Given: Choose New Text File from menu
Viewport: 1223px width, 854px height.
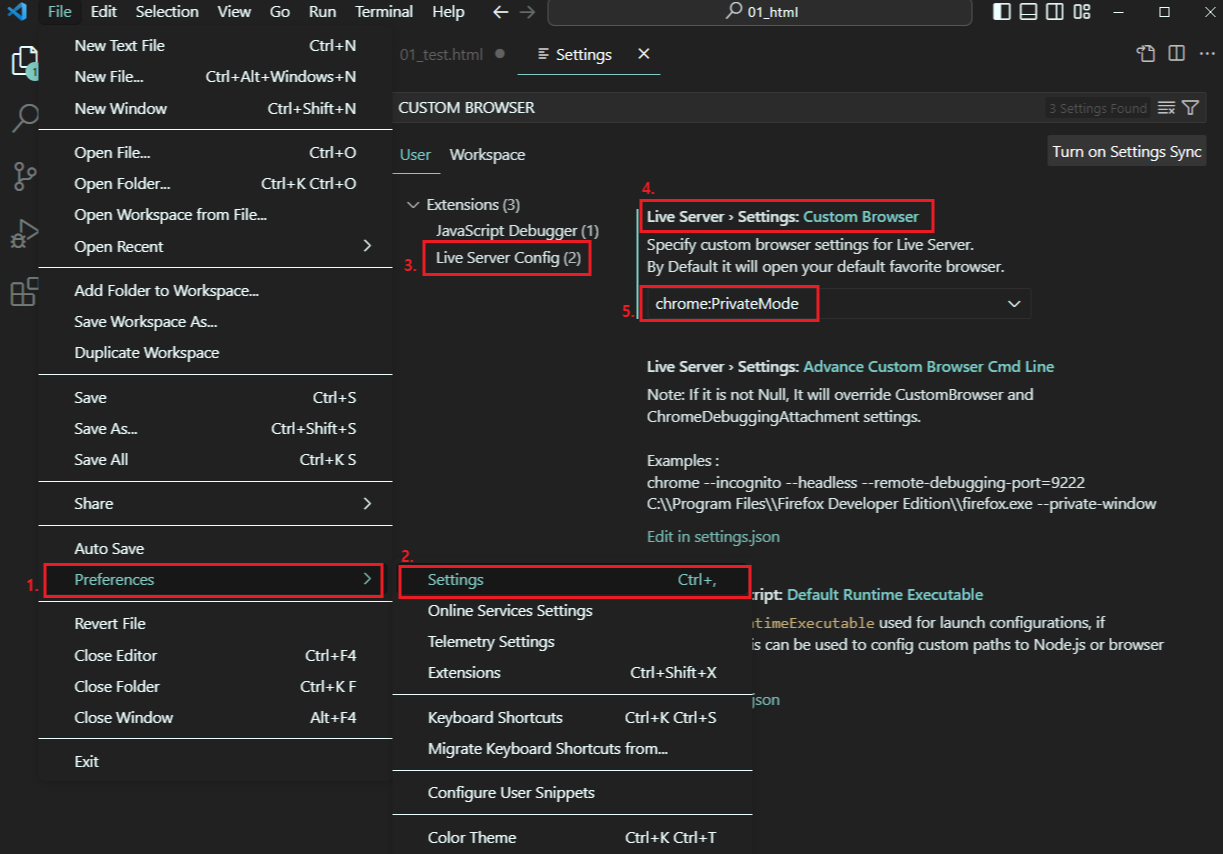Looking at the screenshot, I should coord(214,46).
